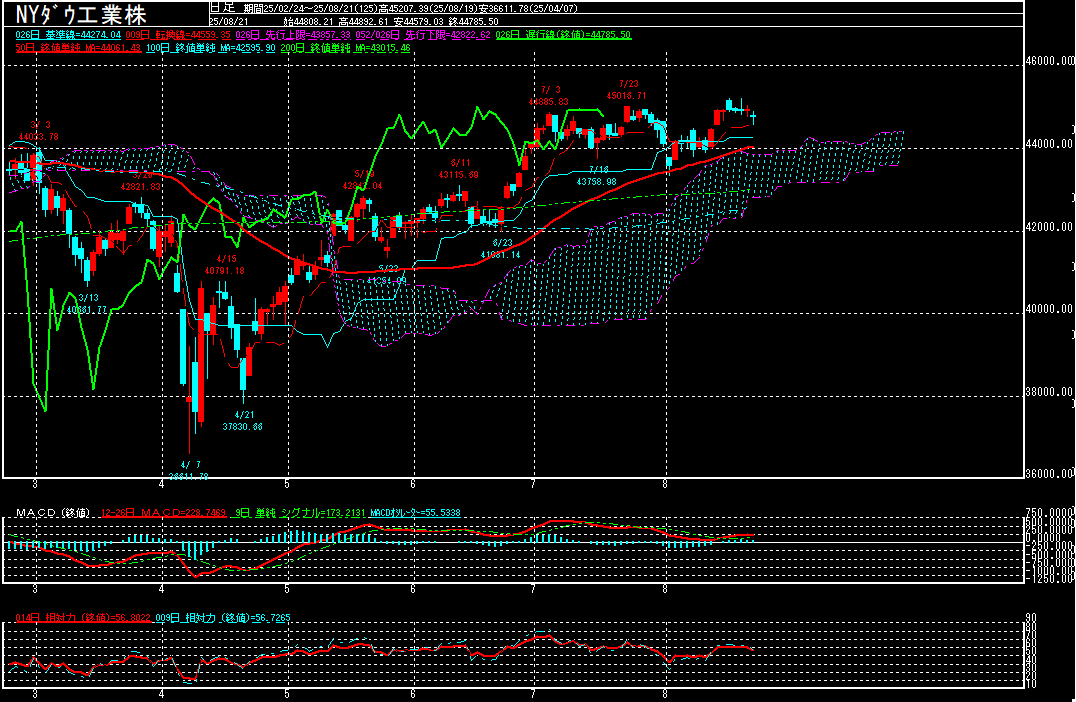Click the 6/23 low label 41981.14
Viewport: 1076px width, 702px height.
[500, 255]
